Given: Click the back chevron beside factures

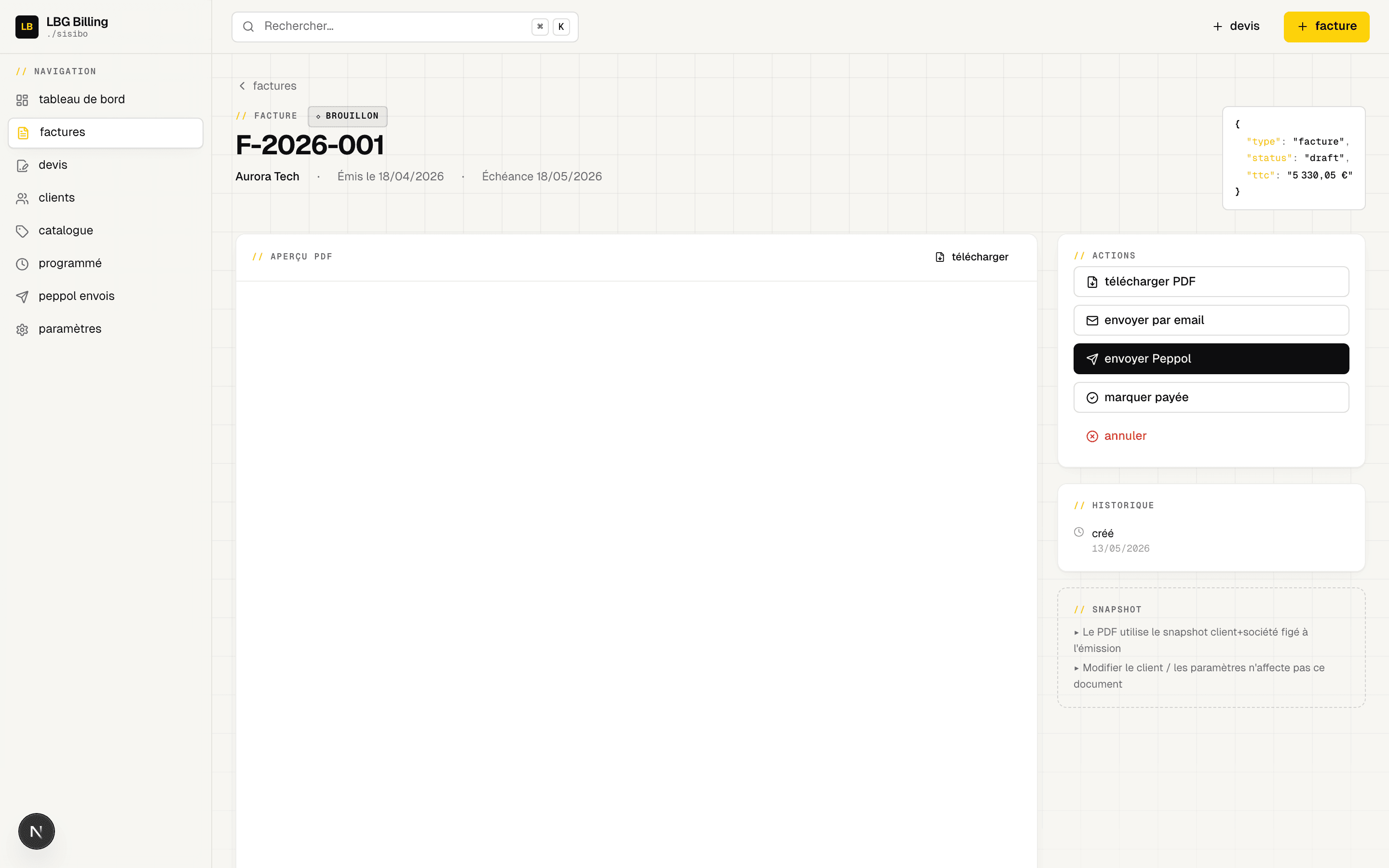Looking at the screenshot, I should [242, 85].
